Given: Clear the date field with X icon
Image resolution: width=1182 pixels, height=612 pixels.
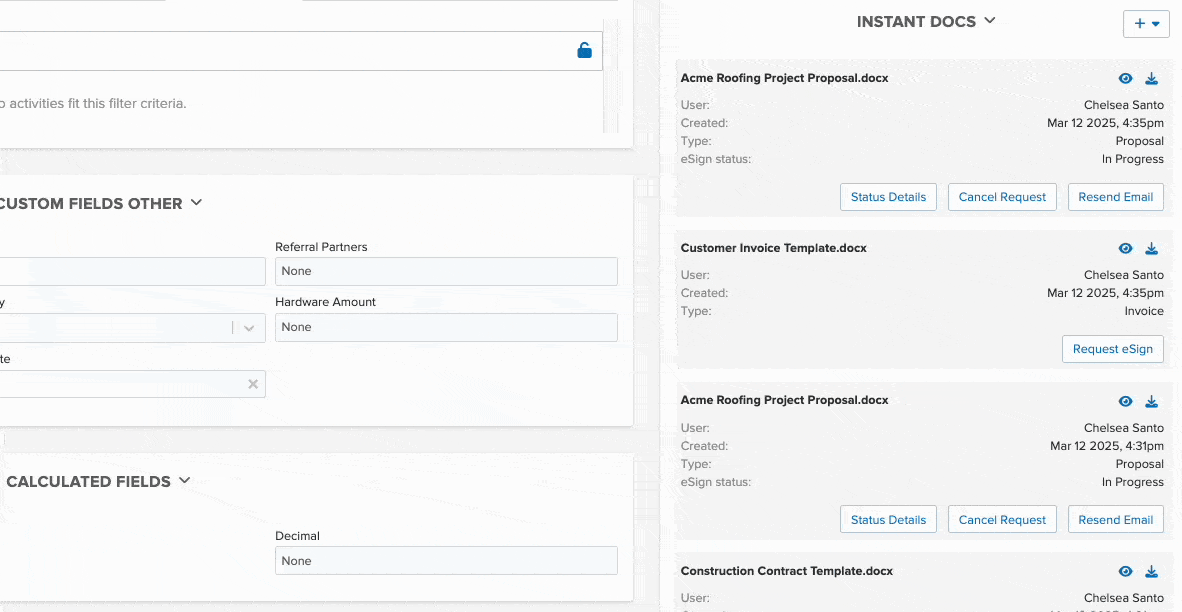Looking at the screenshot, I should [x=253, y=384].
